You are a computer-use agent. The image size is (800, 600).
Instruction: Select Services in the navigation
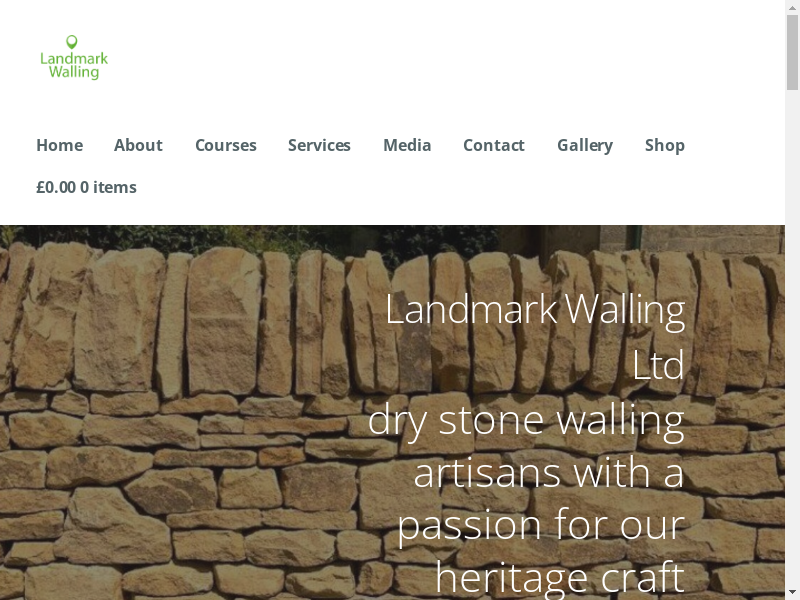(319, 145)
